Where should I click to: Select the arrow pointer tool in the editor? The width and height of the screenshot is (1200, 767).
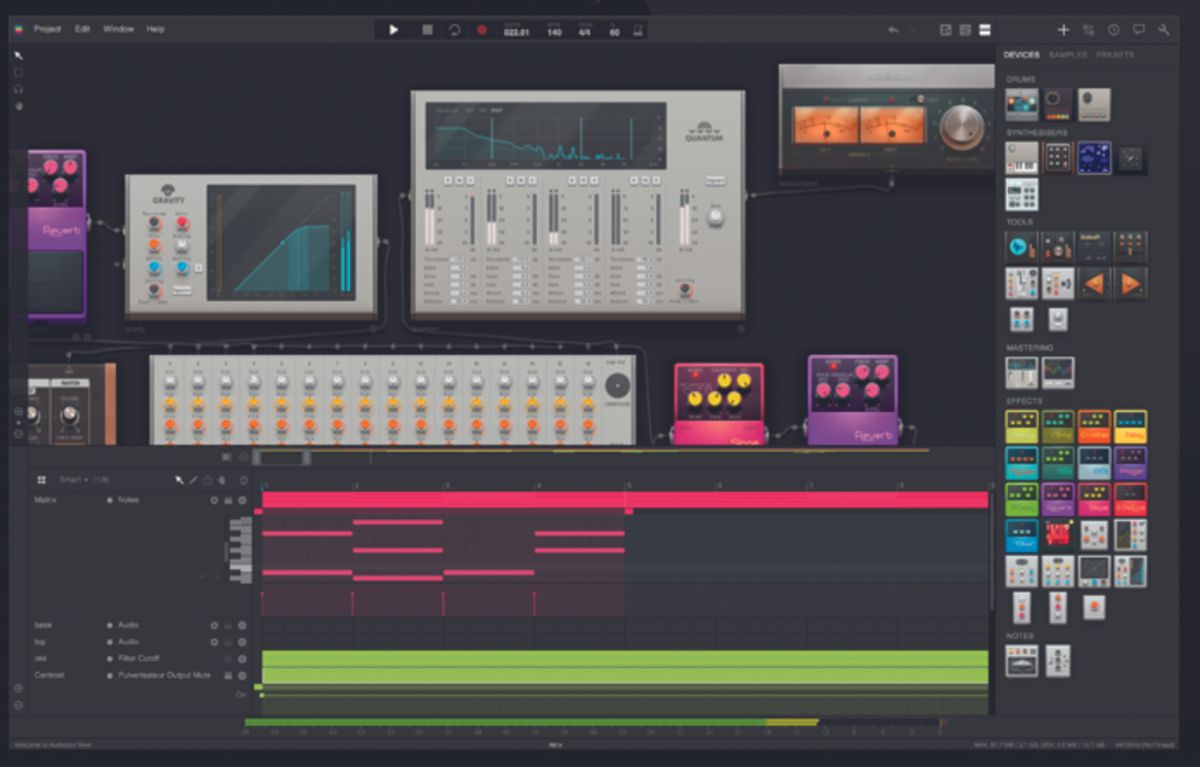(x=179, y=481)
